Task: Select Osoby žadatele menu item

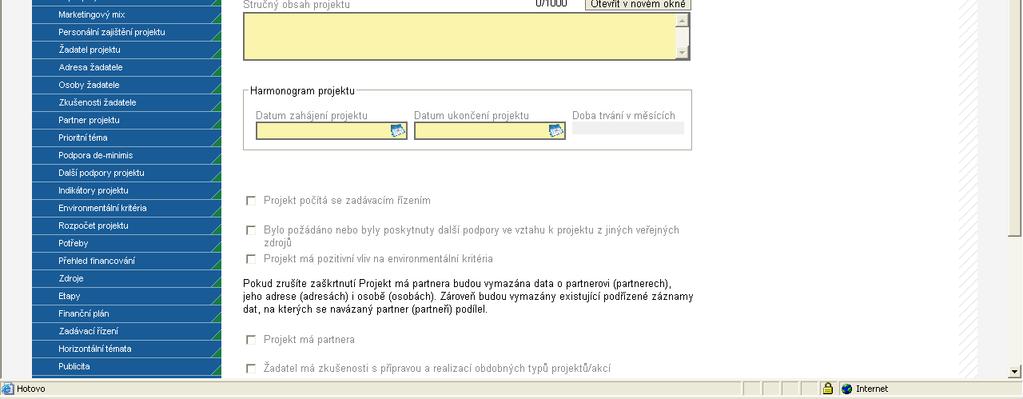Action: 127,85
